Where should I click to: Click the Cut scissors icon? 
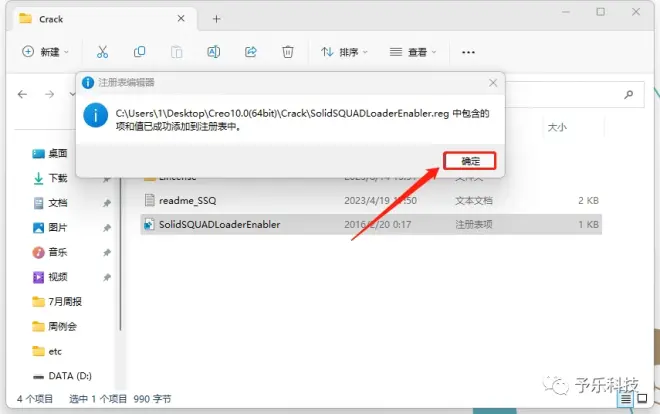(x=102, y=52)
